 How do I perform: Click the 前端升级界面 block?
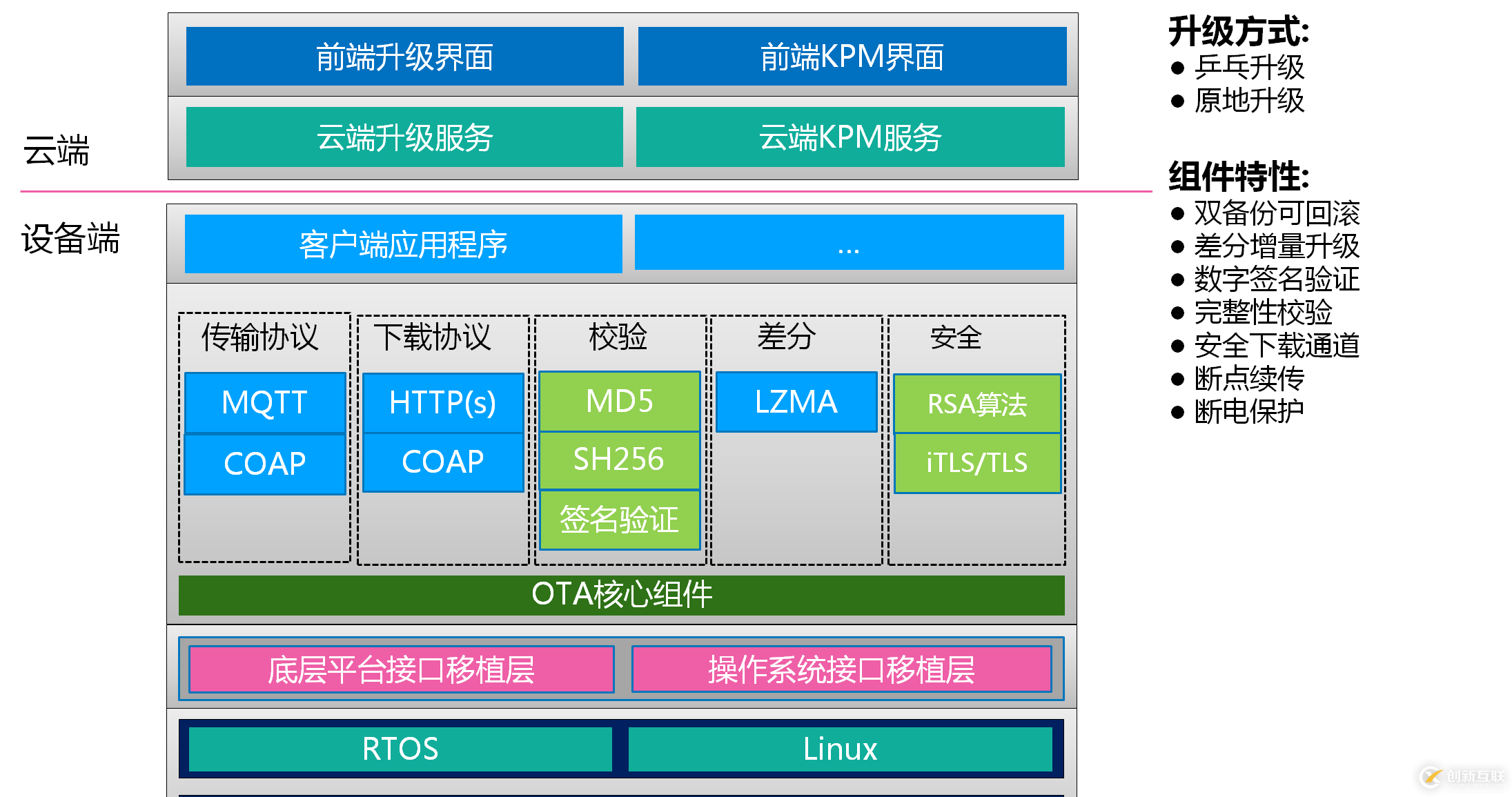(404, 57)
